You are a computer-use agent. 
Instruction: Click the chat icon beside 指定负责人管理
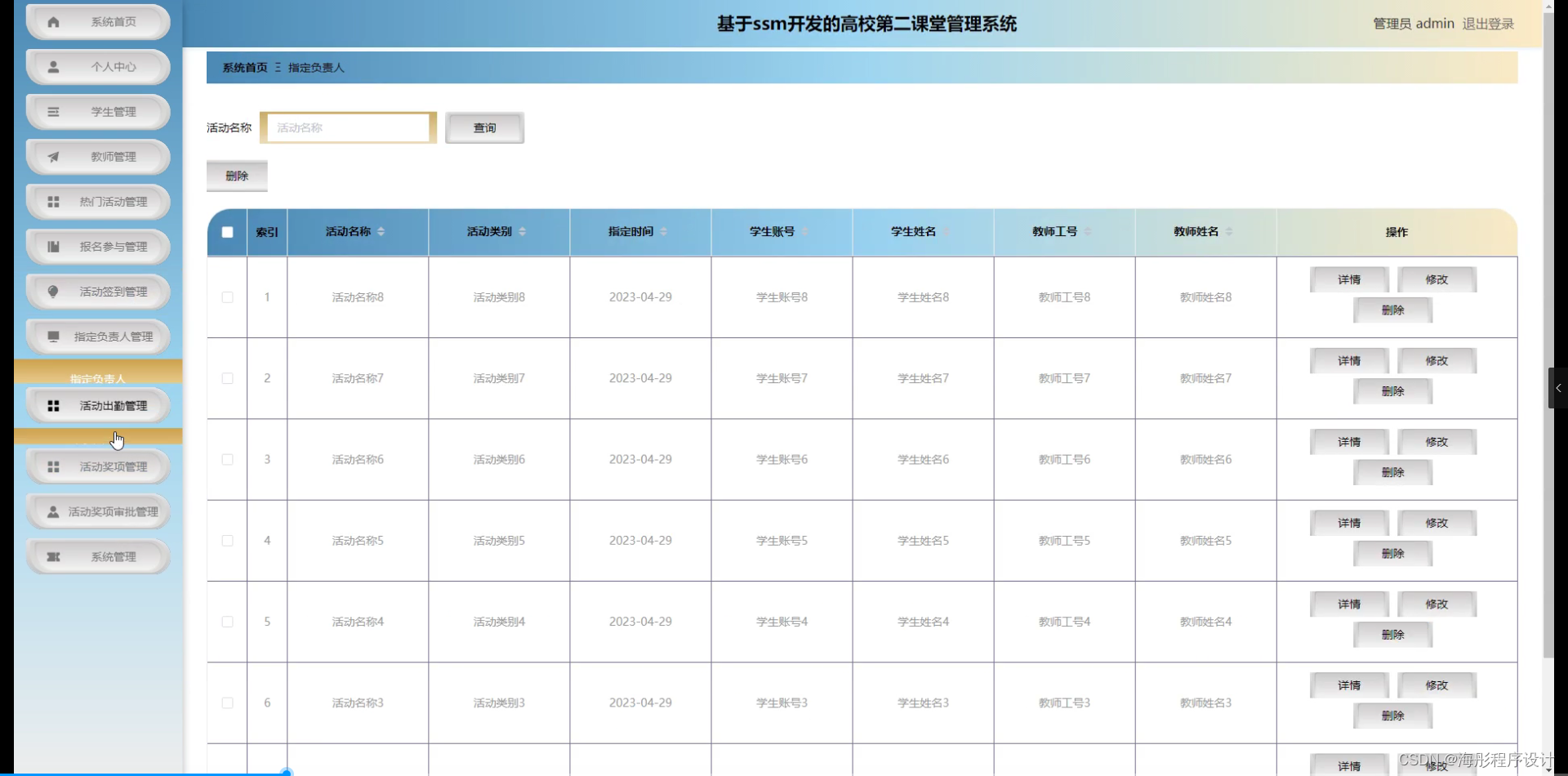point(54,337)
